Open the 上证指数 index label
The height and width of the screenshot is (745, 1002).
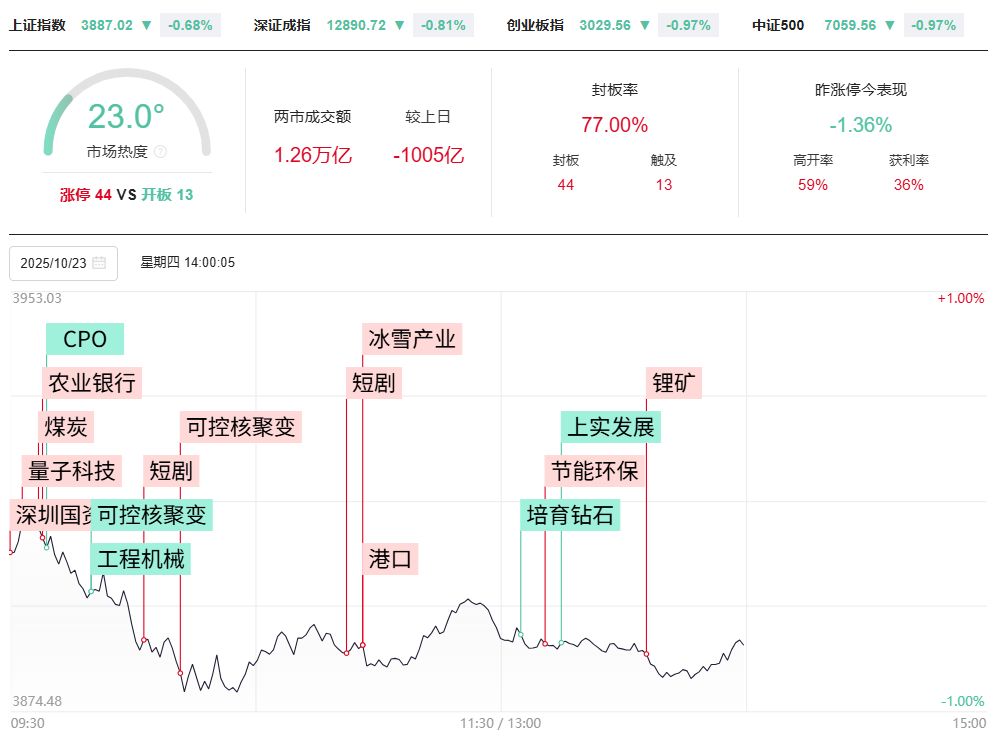tap(37, 25)
